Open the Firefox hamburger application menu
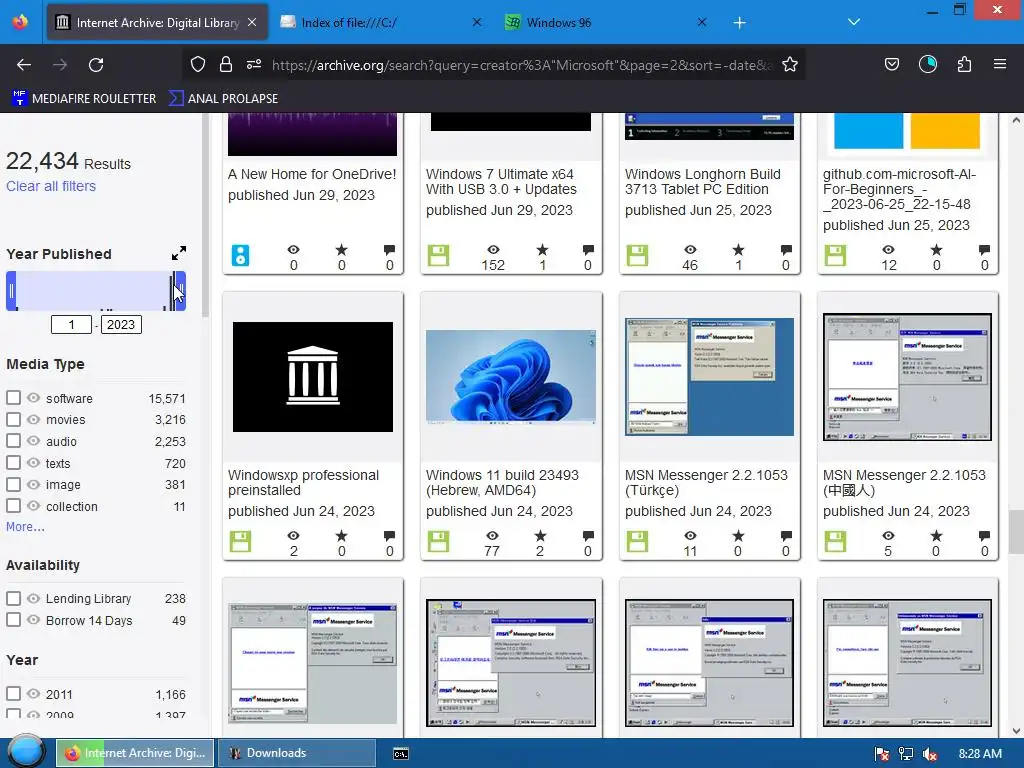 (1000, 65)
